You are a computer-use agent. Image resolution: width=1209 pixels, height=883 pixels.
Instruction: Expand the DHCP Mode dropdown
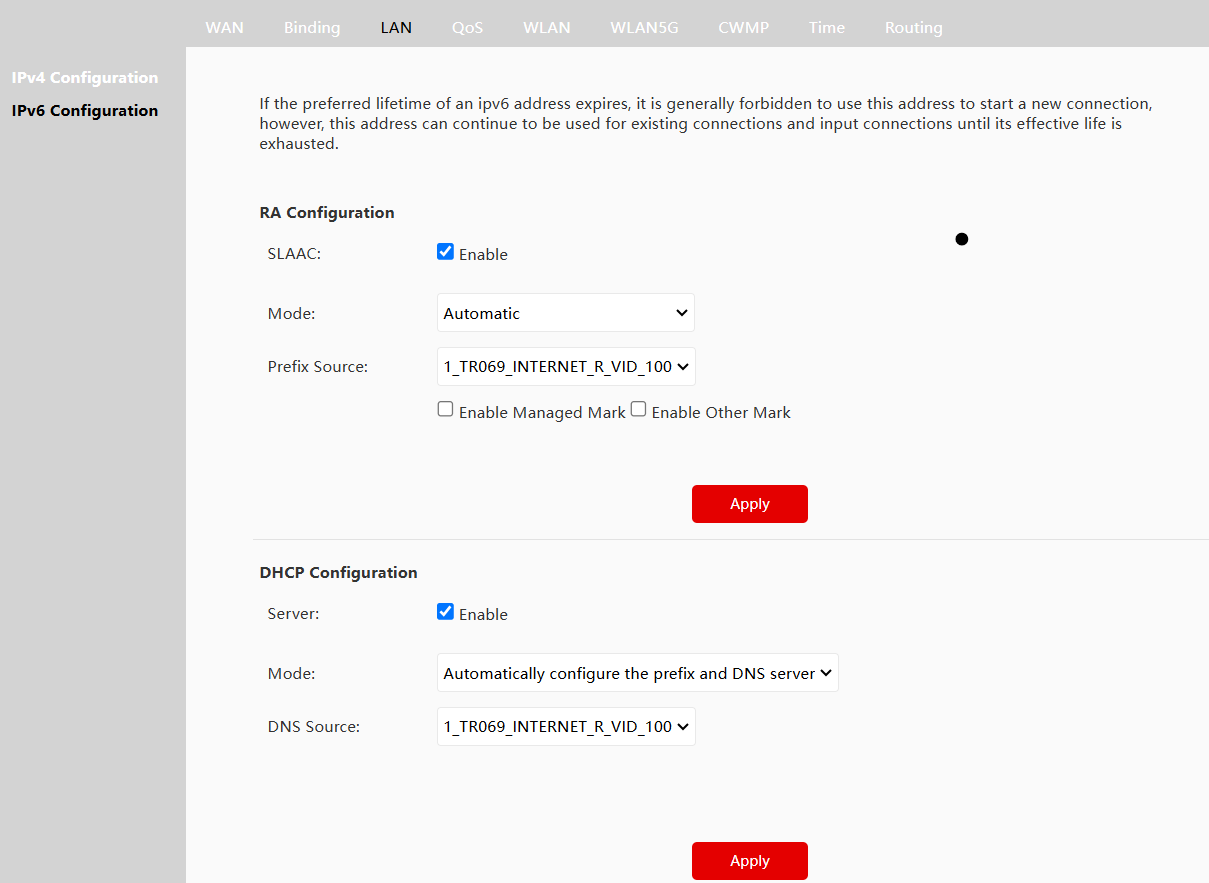637,673
